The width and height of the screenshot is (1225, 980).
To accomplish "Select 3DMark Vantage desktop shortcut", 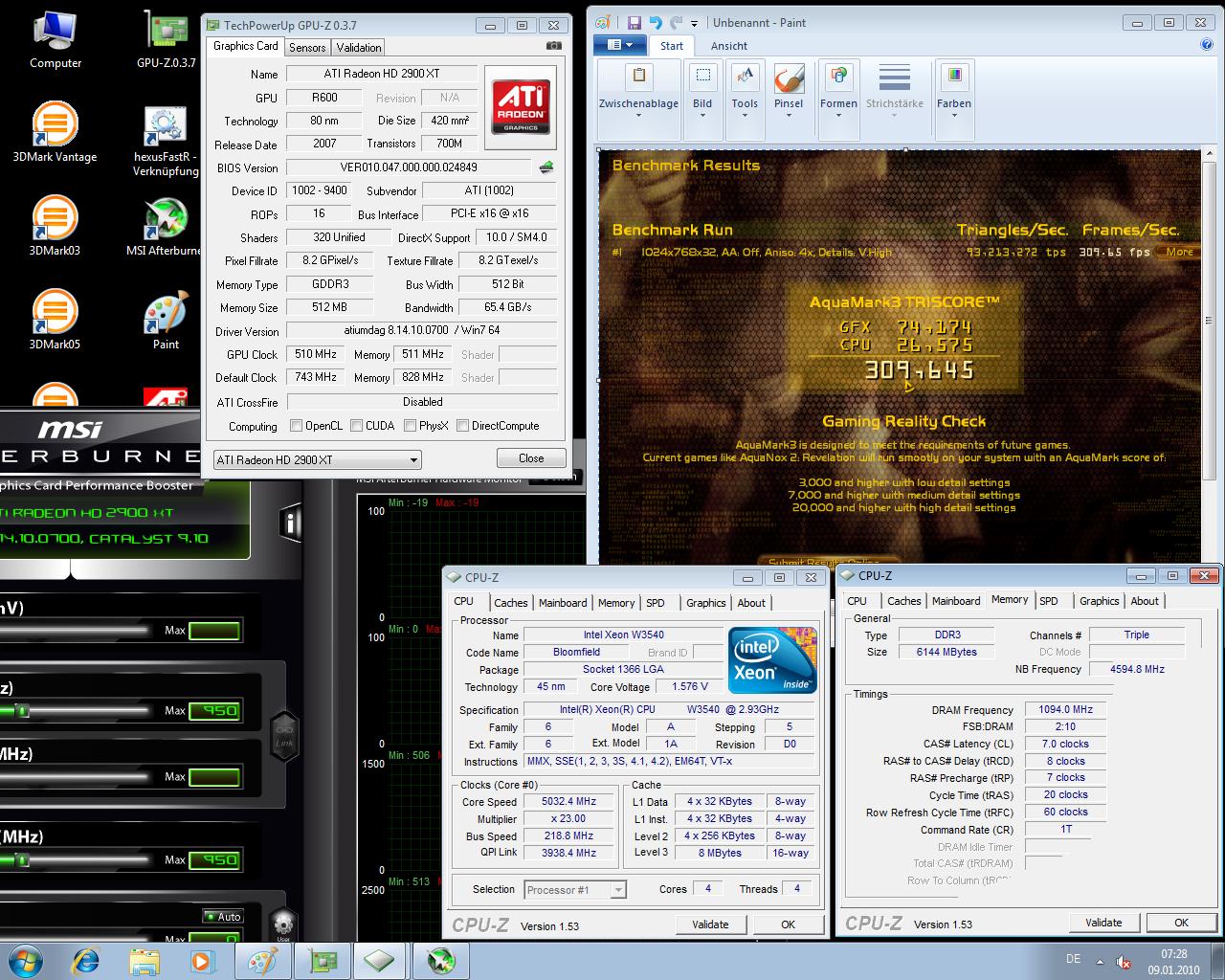I will (56, 134).
